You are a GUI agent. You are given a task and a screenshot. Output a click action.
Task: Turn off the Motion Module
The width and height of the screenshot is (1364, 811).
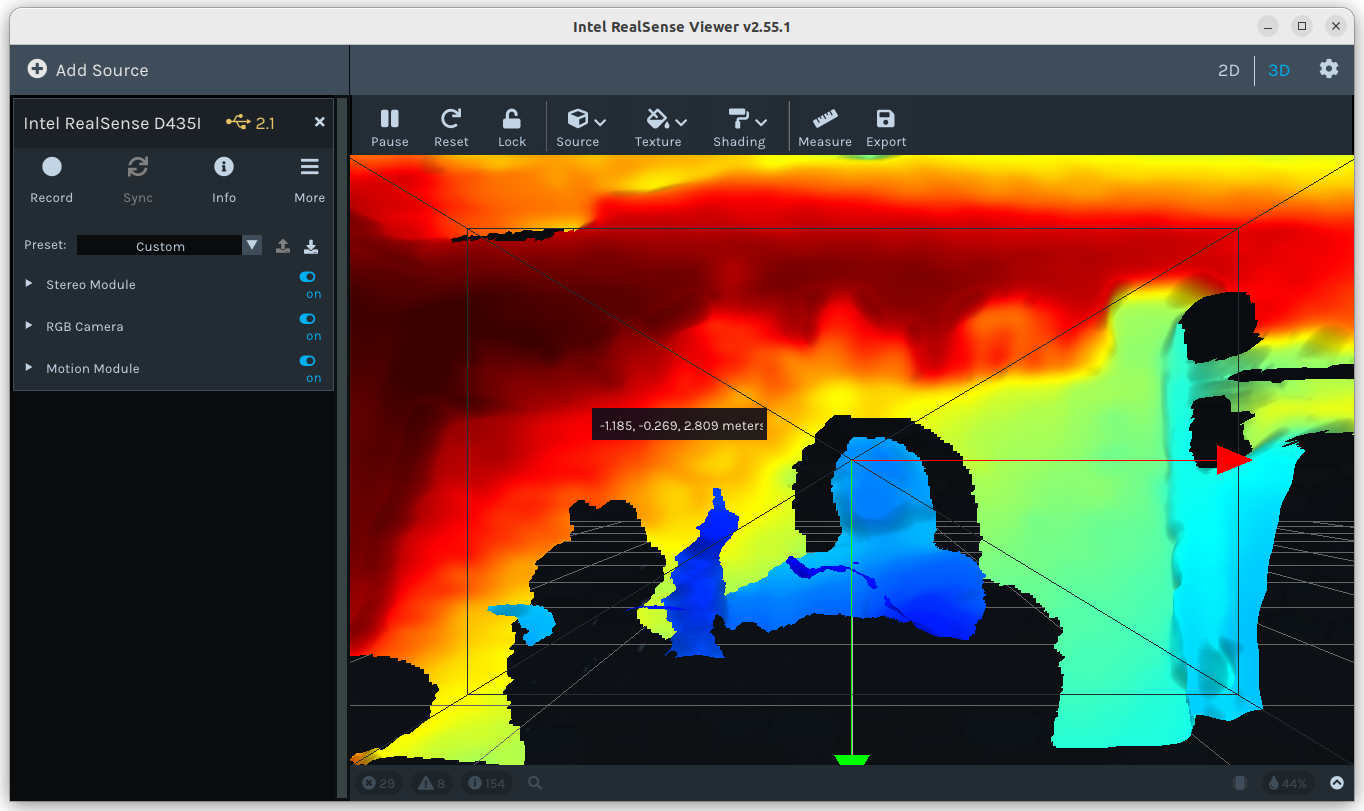pyautogui.click(x=308, y=361)
